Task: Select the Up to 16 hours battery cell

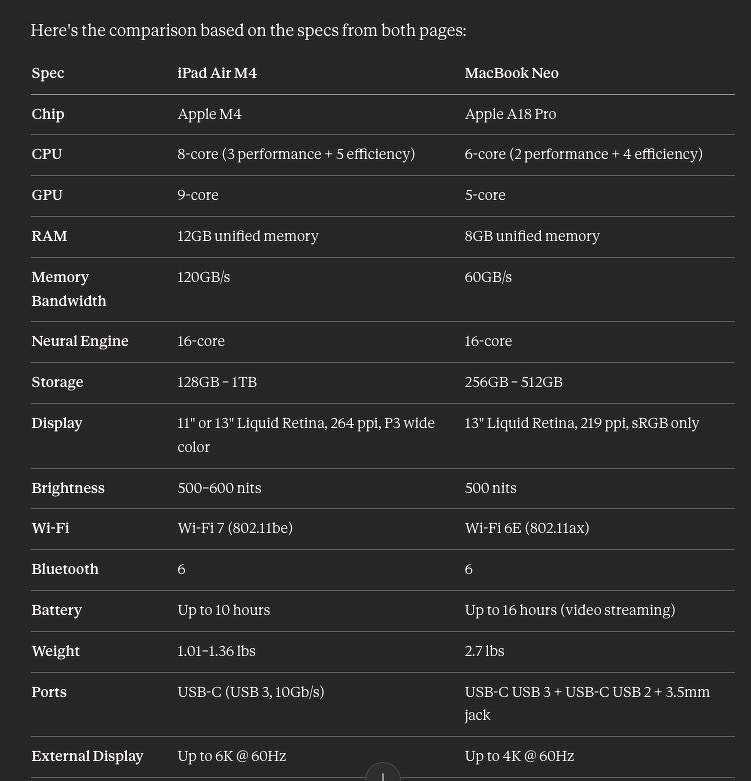Action: click(569, 610)
